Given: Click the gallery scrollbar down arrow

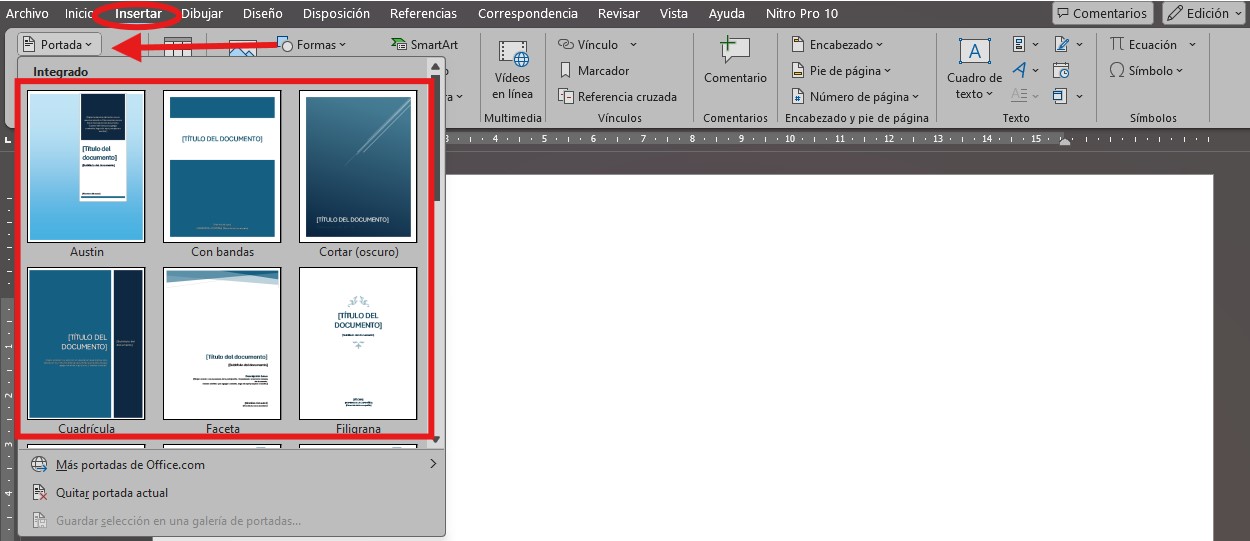Looking at the screenshot, I should (x=436, y=439).
